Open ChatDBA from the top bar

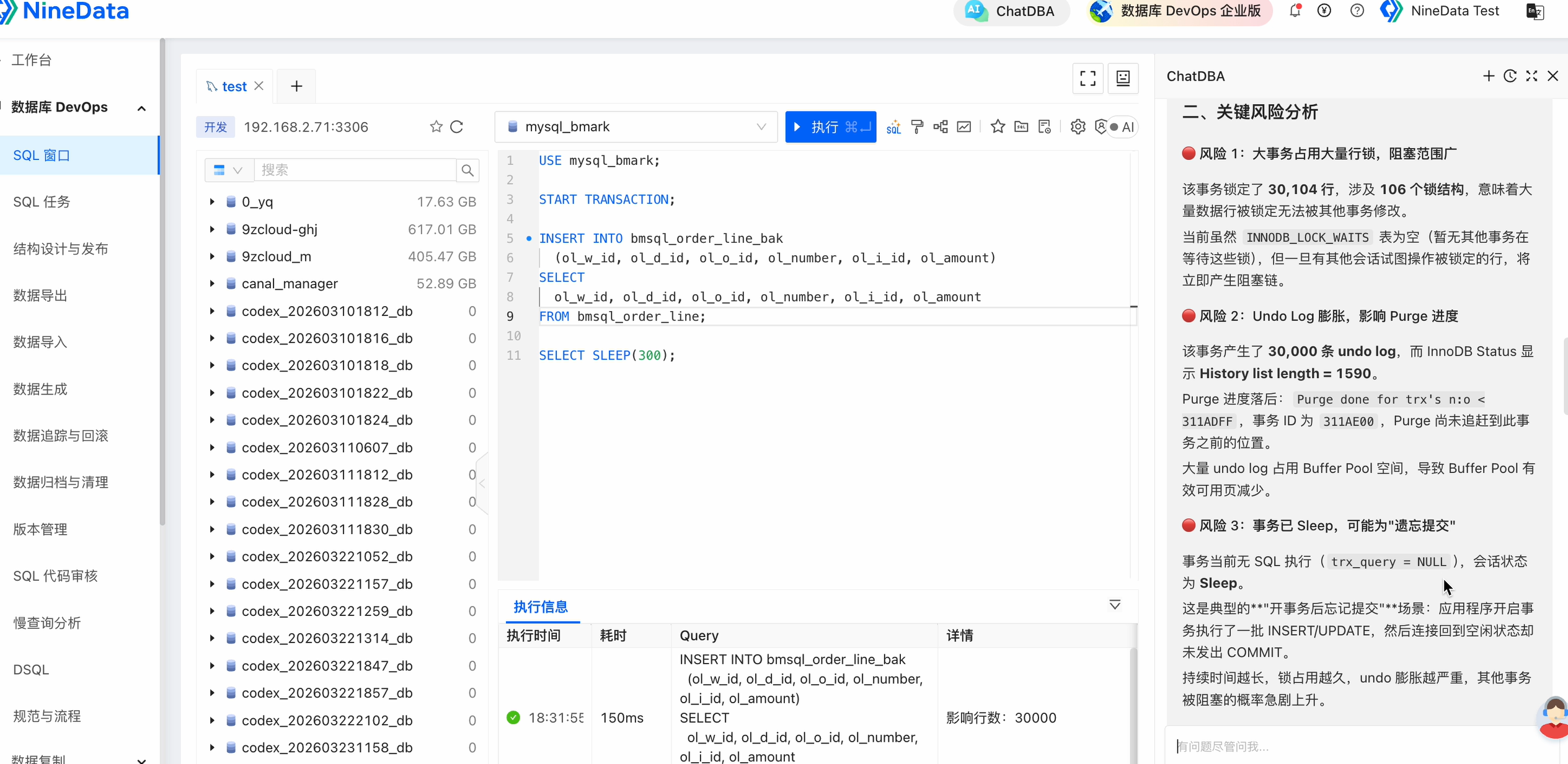click(1011, 11)
